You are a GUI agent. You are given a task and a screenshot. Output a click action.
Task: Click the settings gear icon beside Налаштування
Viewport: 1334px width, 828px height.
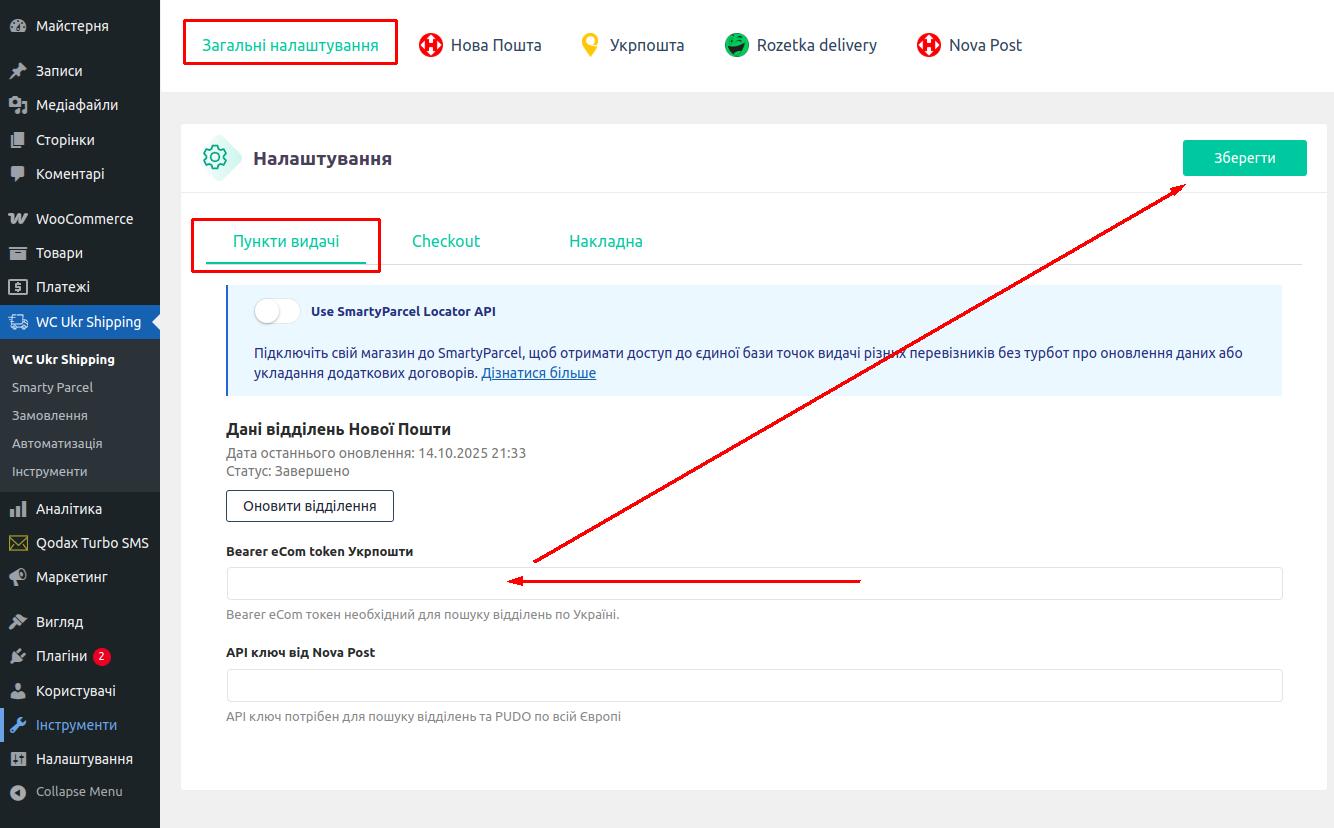tap(215, 158)
